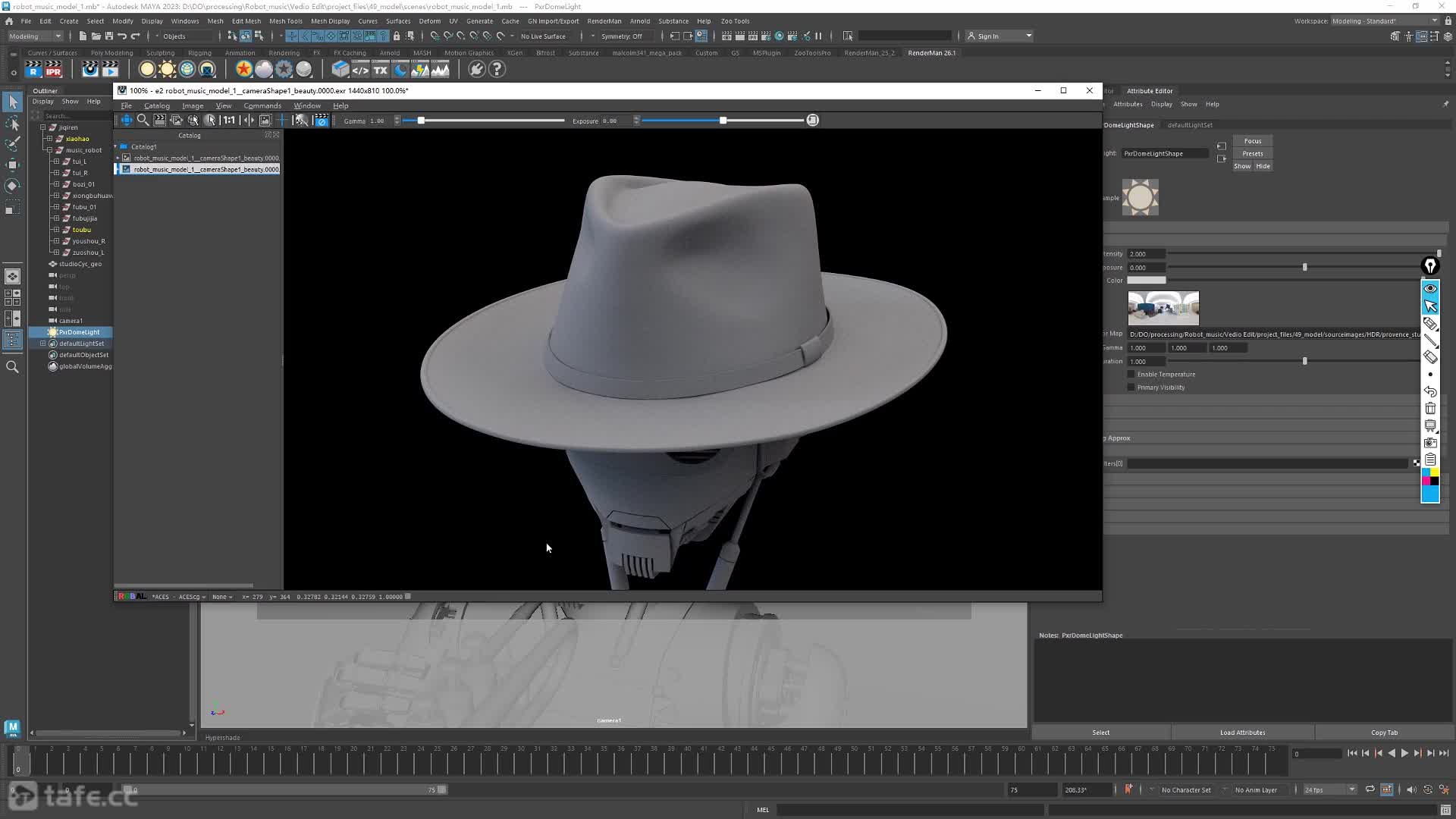Click the Load Attributes button

coord(1242,733)
